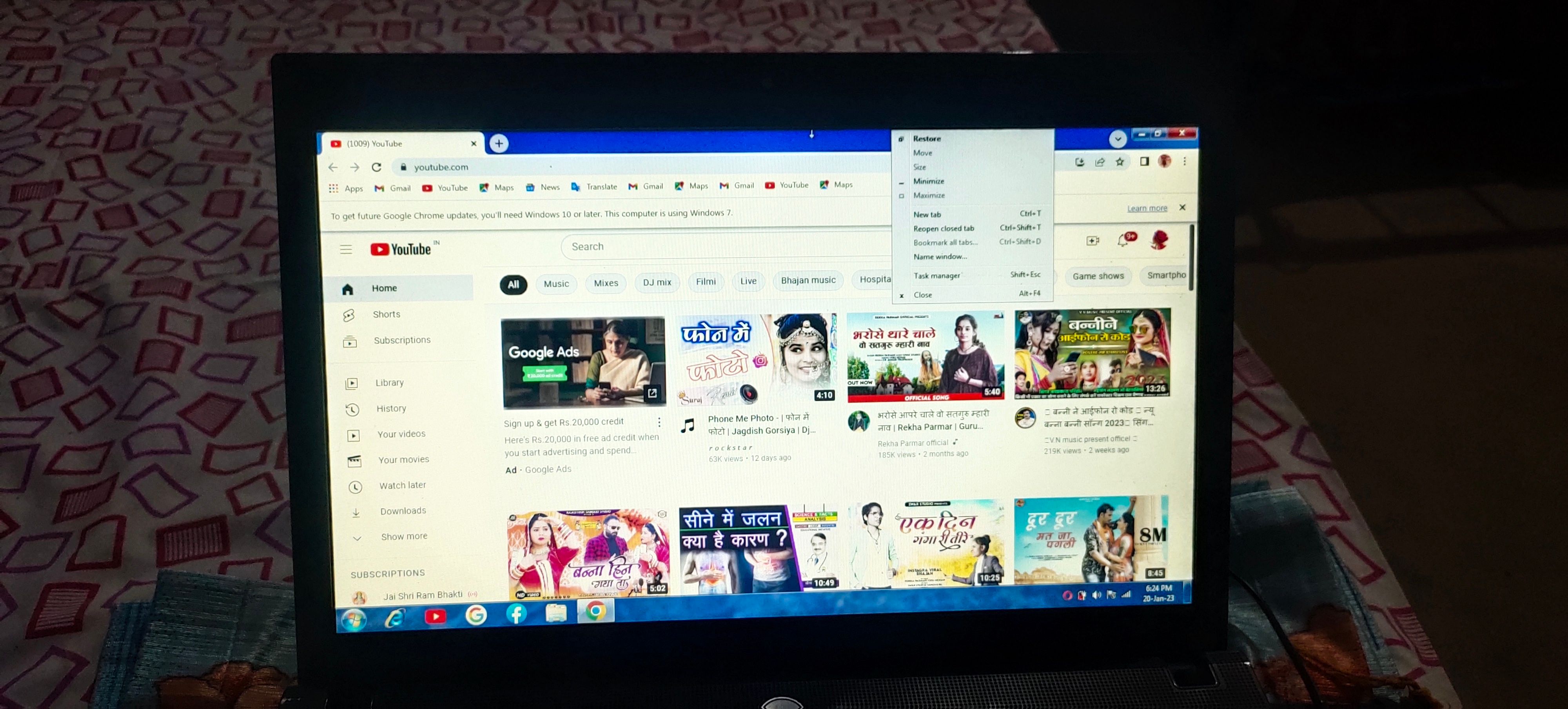
Task: Select the Bhajan music filter chip
Action: 808,281
